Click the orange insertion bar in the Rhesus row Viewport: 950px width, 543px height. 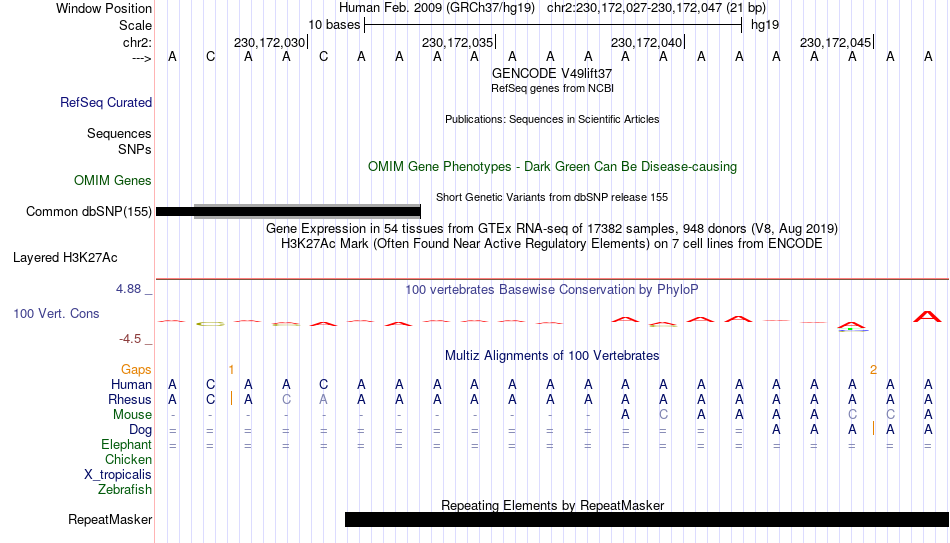pyautogui.click(x=231, y=398)
